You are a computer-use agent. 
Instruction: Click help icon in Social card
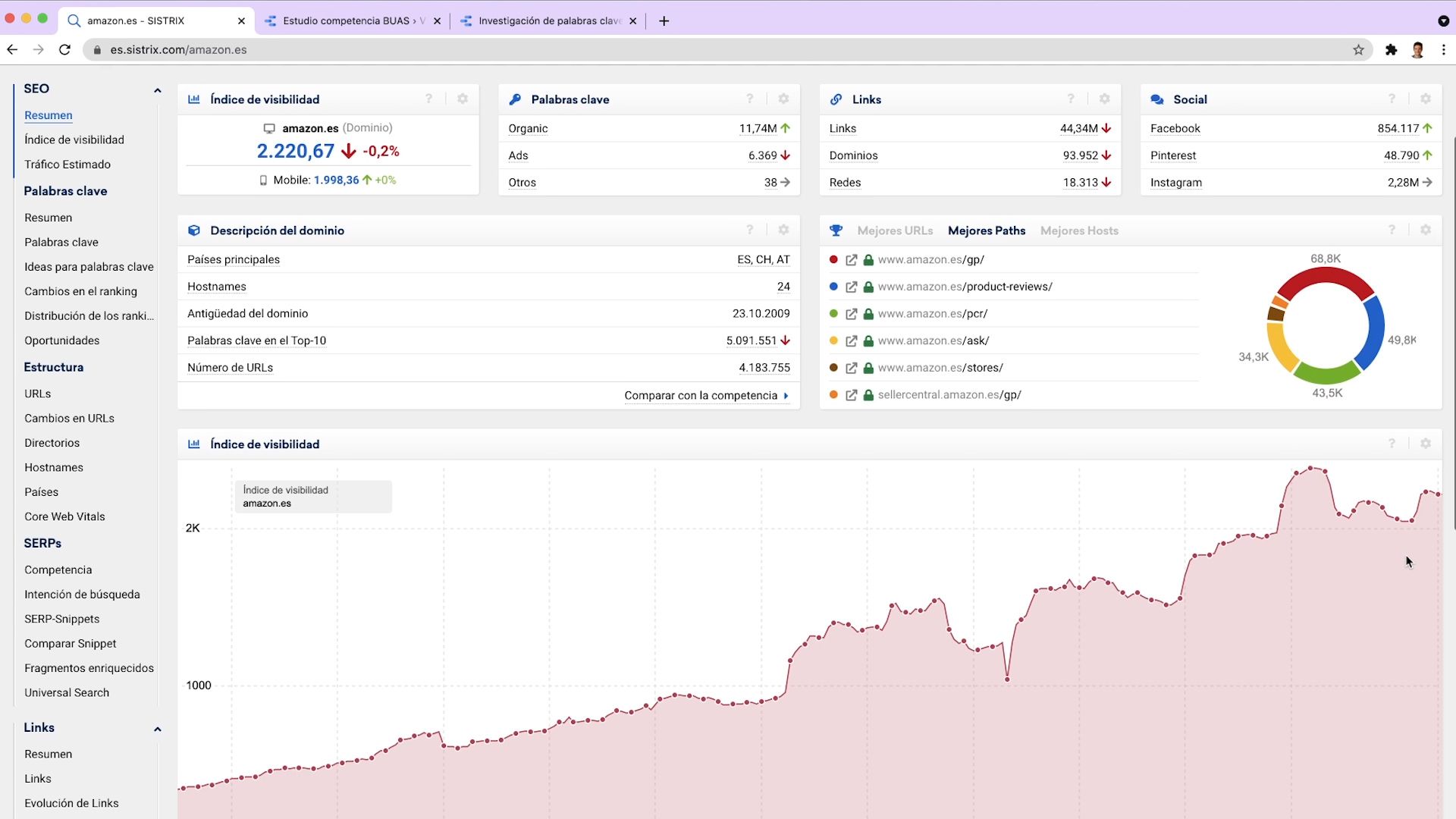1391,99
